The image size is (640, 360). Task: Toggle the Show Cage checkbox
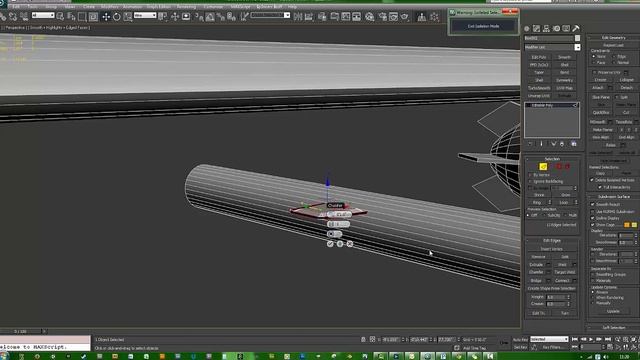593,225
